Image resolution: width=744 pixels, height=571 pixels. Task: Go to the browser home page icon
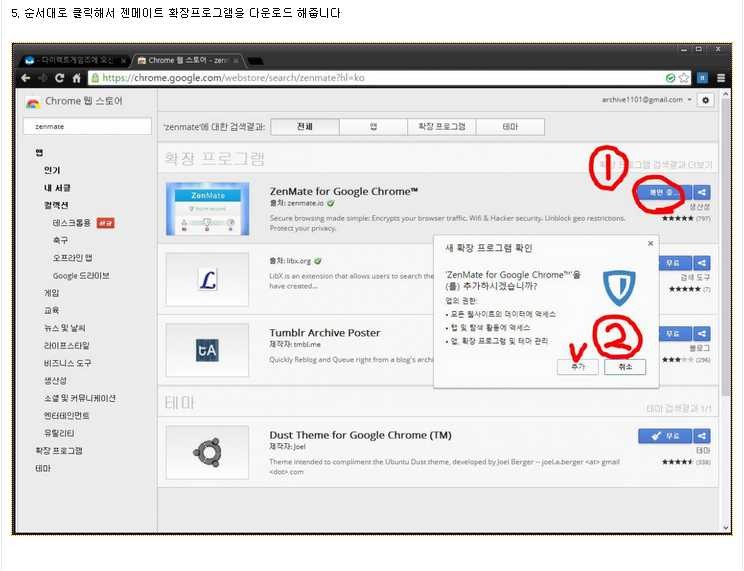(x=76, y=78)
